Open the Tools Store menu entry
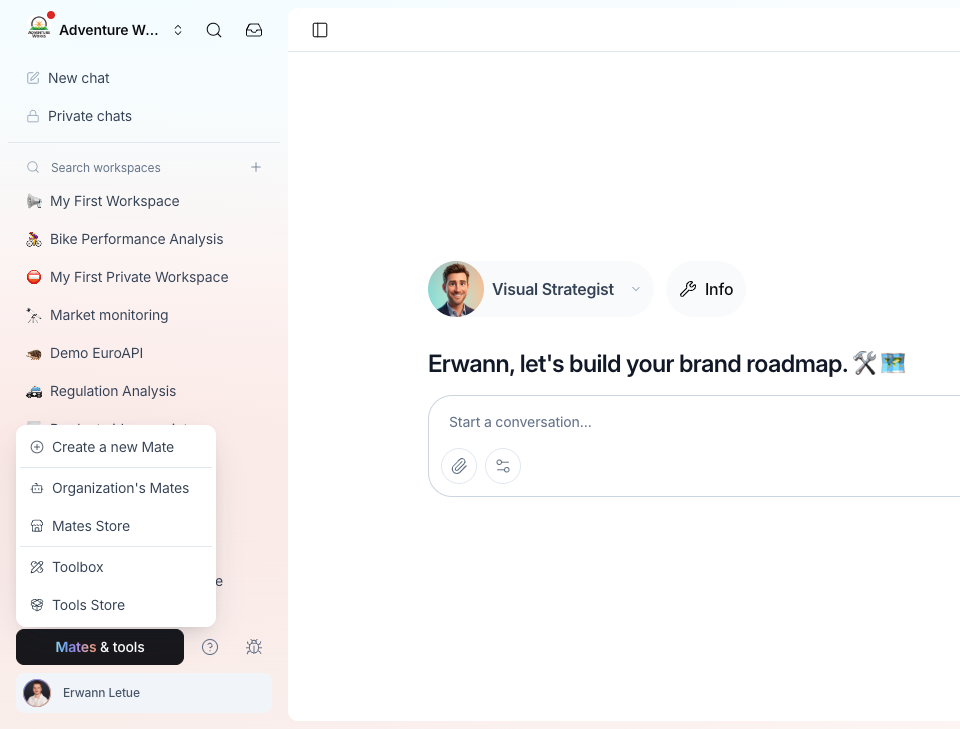Image resolution: width=960 pixels, height=729 pixels. pos(116,605)
